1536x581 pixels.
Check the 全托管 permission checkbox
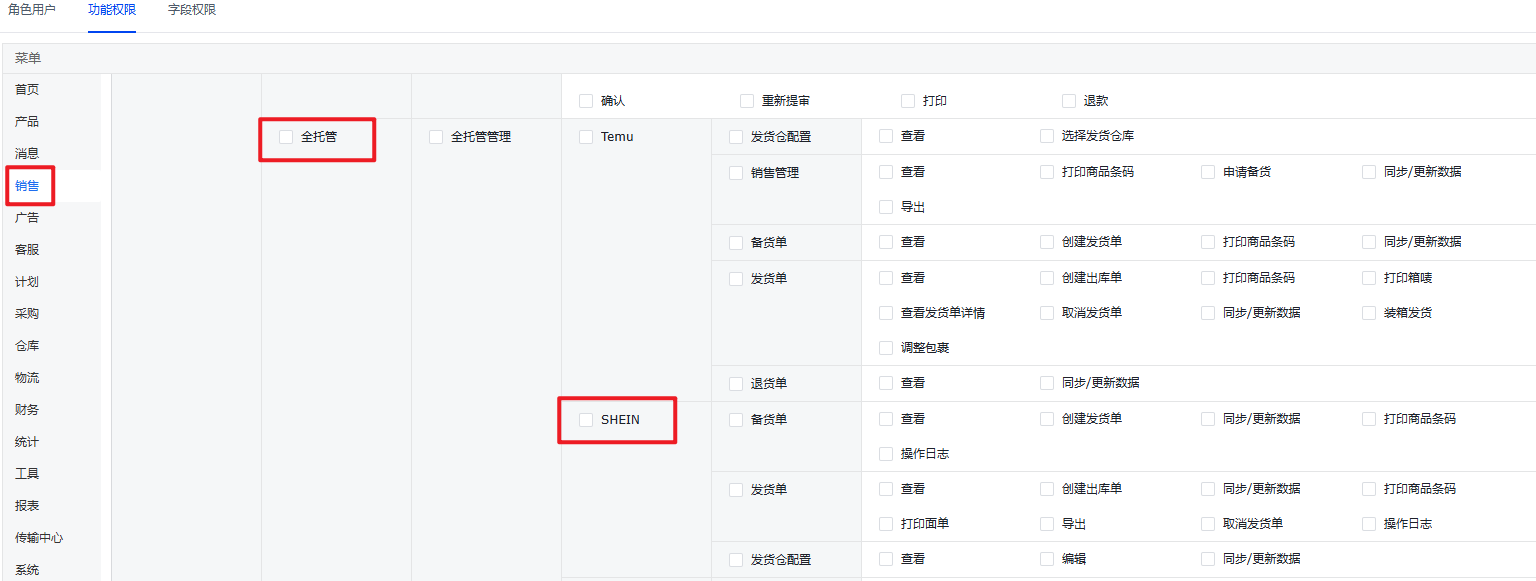coord(286,136)
